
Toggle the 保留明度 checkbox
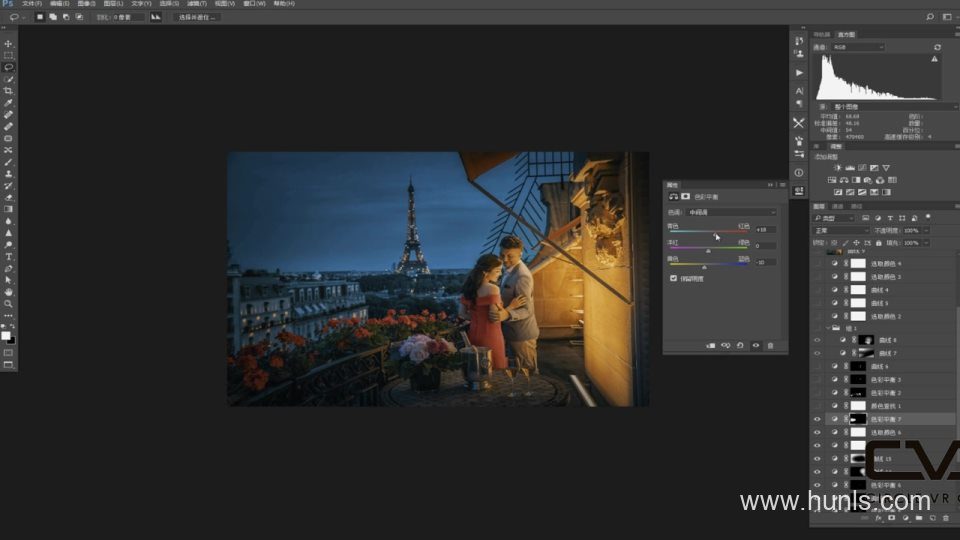pos(673,278)
